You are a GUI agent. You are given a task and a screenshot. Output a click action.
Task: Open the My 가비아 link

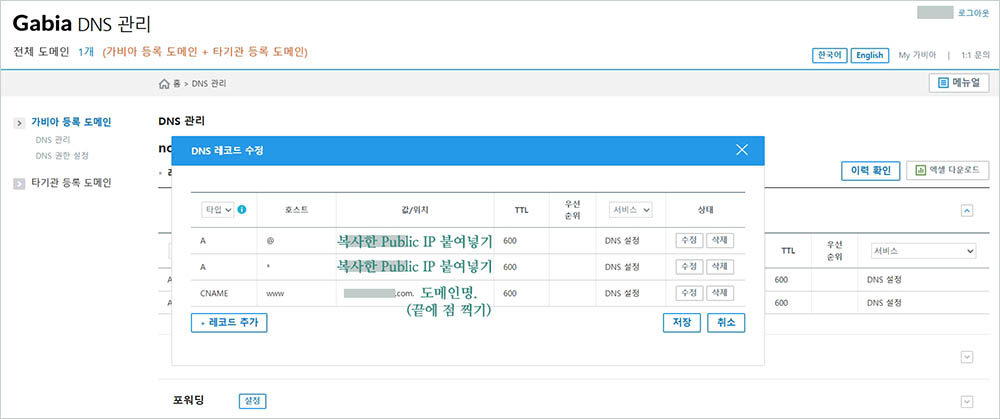pos(917,55)
